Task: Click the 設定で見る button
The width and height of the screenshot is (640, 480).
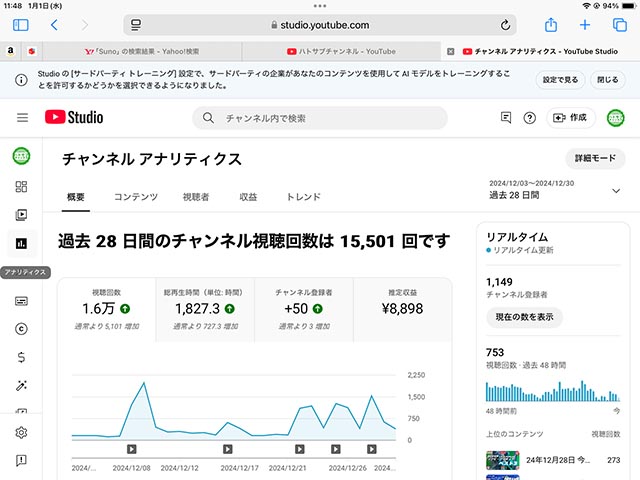Action: coord(560,80)
